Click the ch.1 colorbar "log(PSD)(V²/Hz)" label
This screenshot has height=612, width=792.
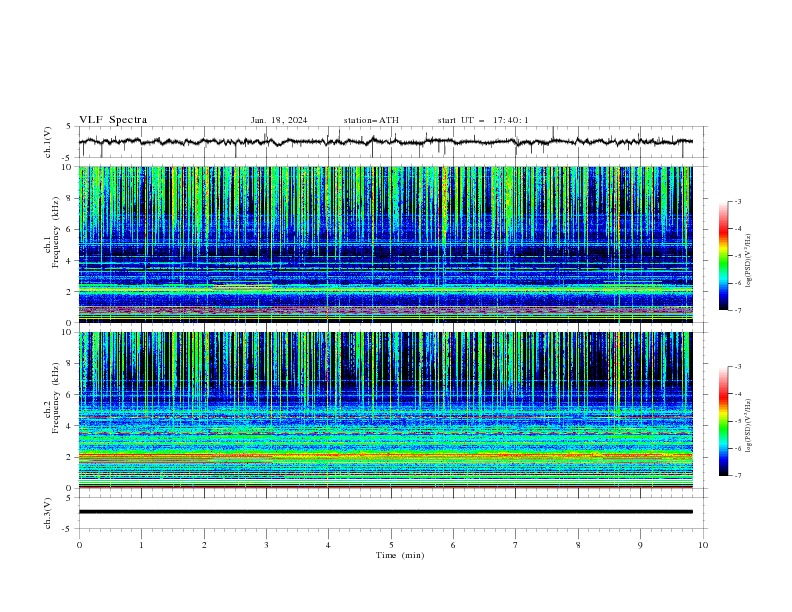(748, 261)
